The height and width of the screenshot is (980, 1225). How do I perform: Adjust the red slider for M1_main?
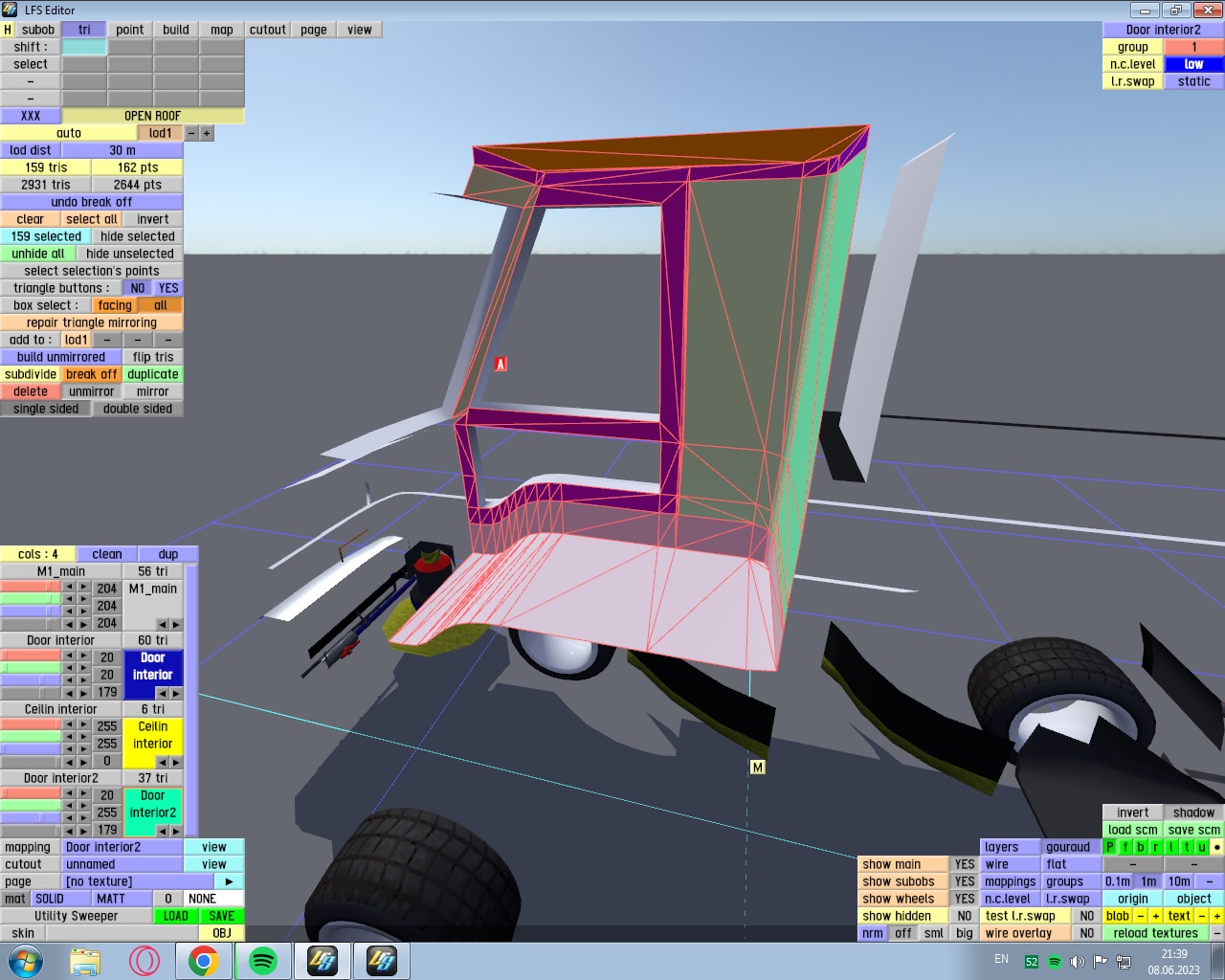click(31, 587)
